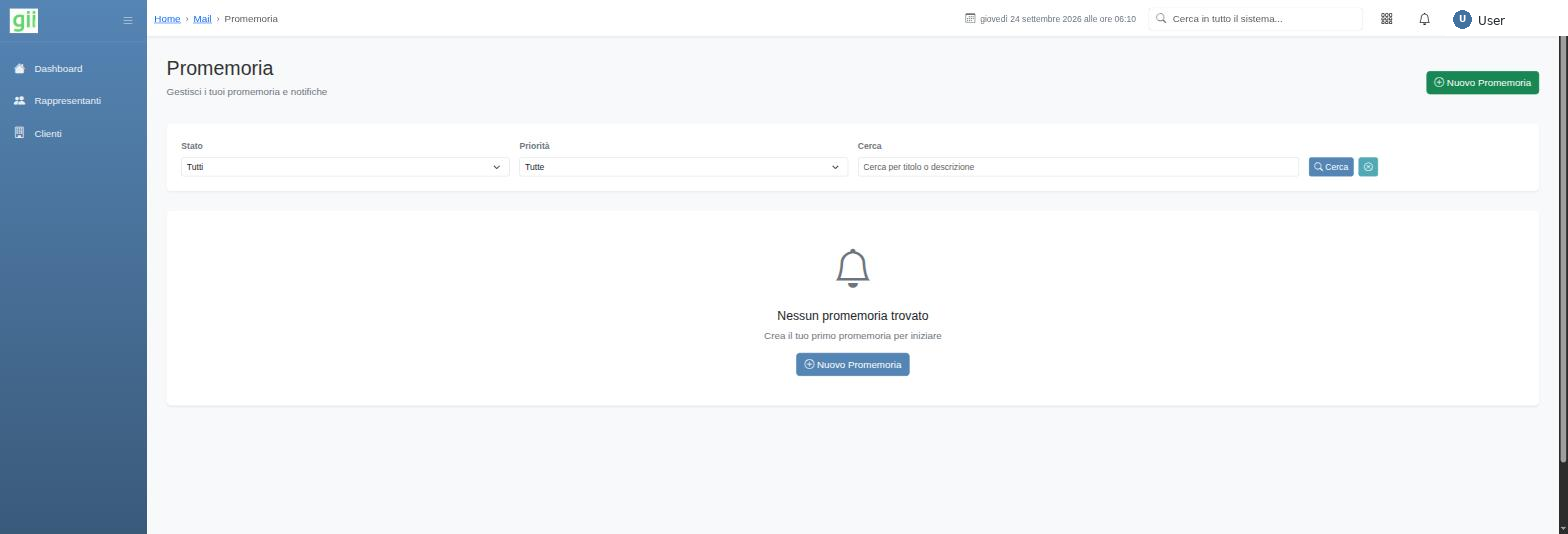Collapse the sidebar with hamburger icon
1568x534 pixels.
click(127, 20)
